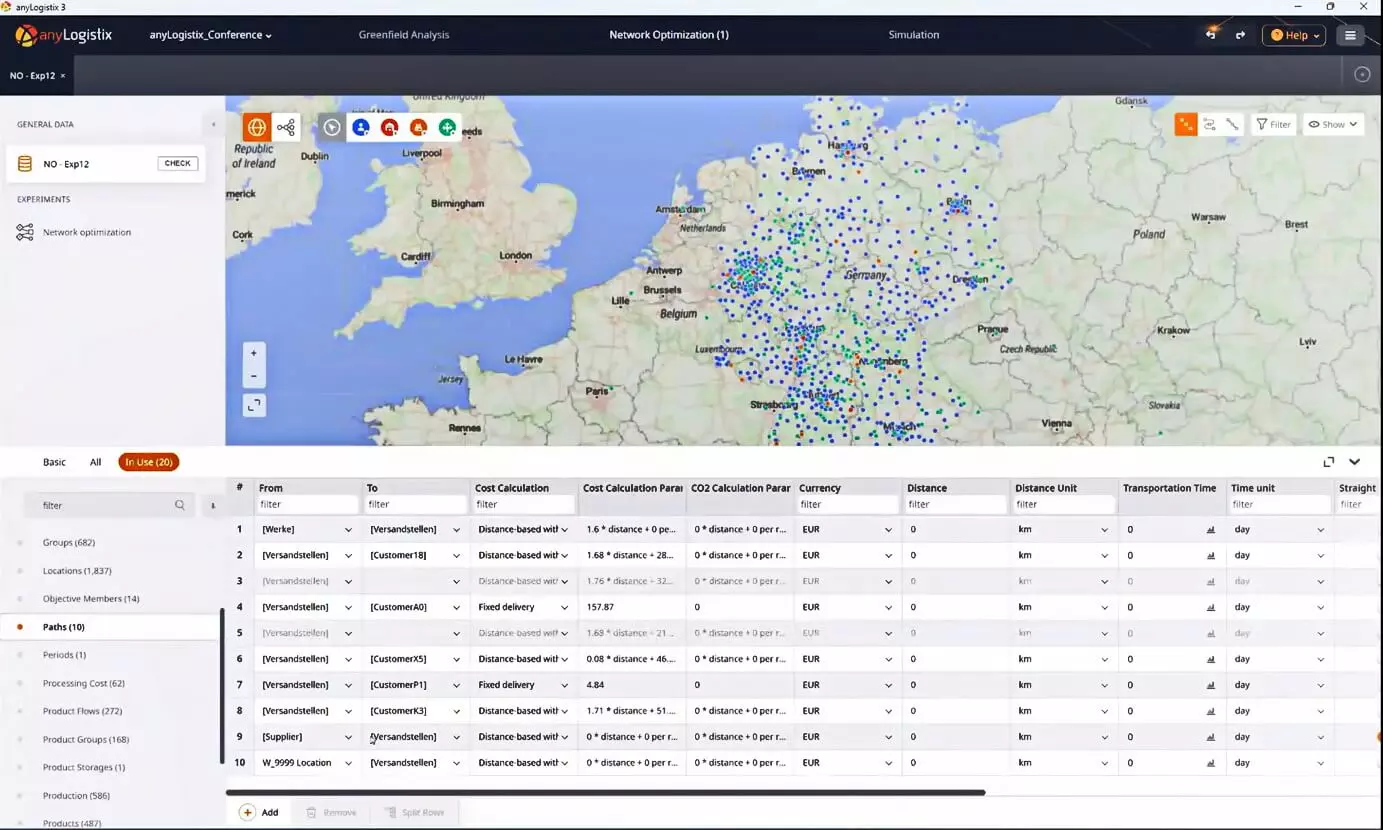
Task: Click the green add supplier icon
Action: pyautogui.click(x=447, y=127)
